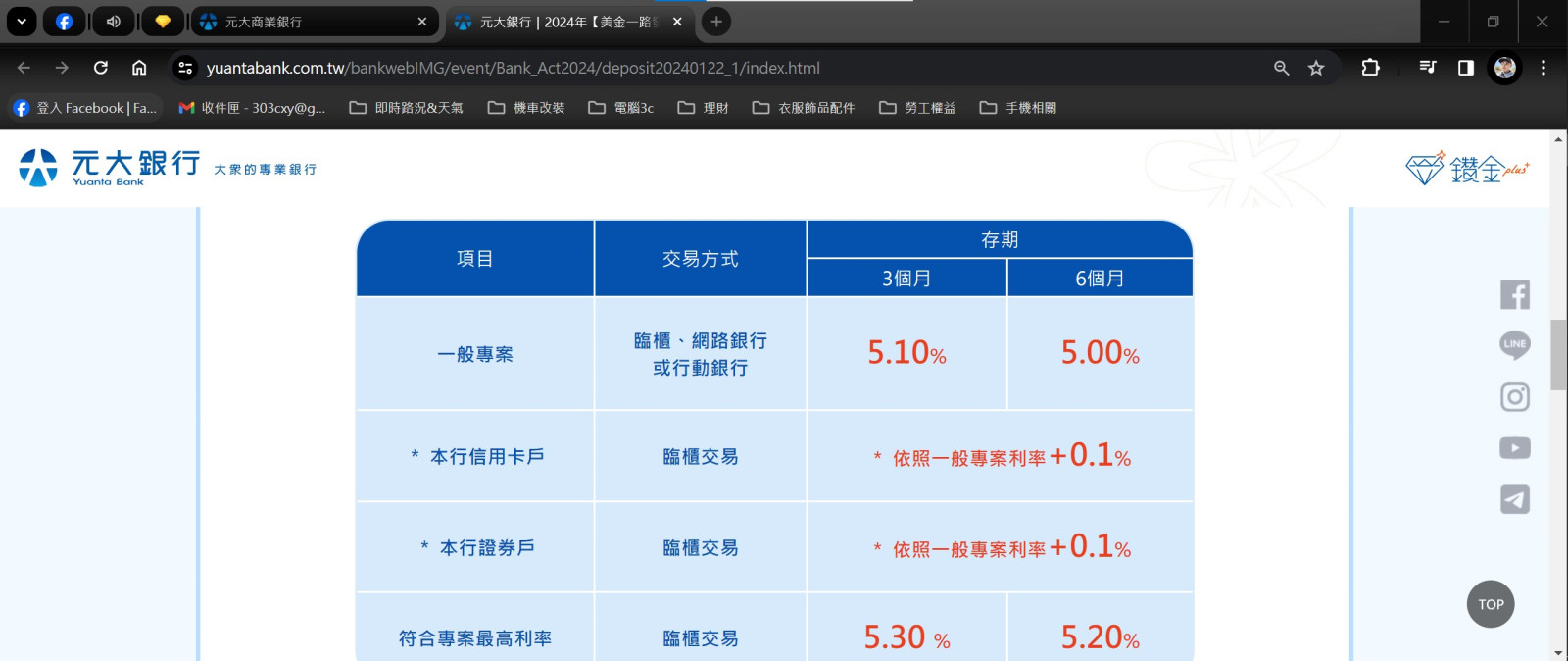Click the TOP back-to-top button
This screenshot has width=1568, height=661.
[1491, 604]
